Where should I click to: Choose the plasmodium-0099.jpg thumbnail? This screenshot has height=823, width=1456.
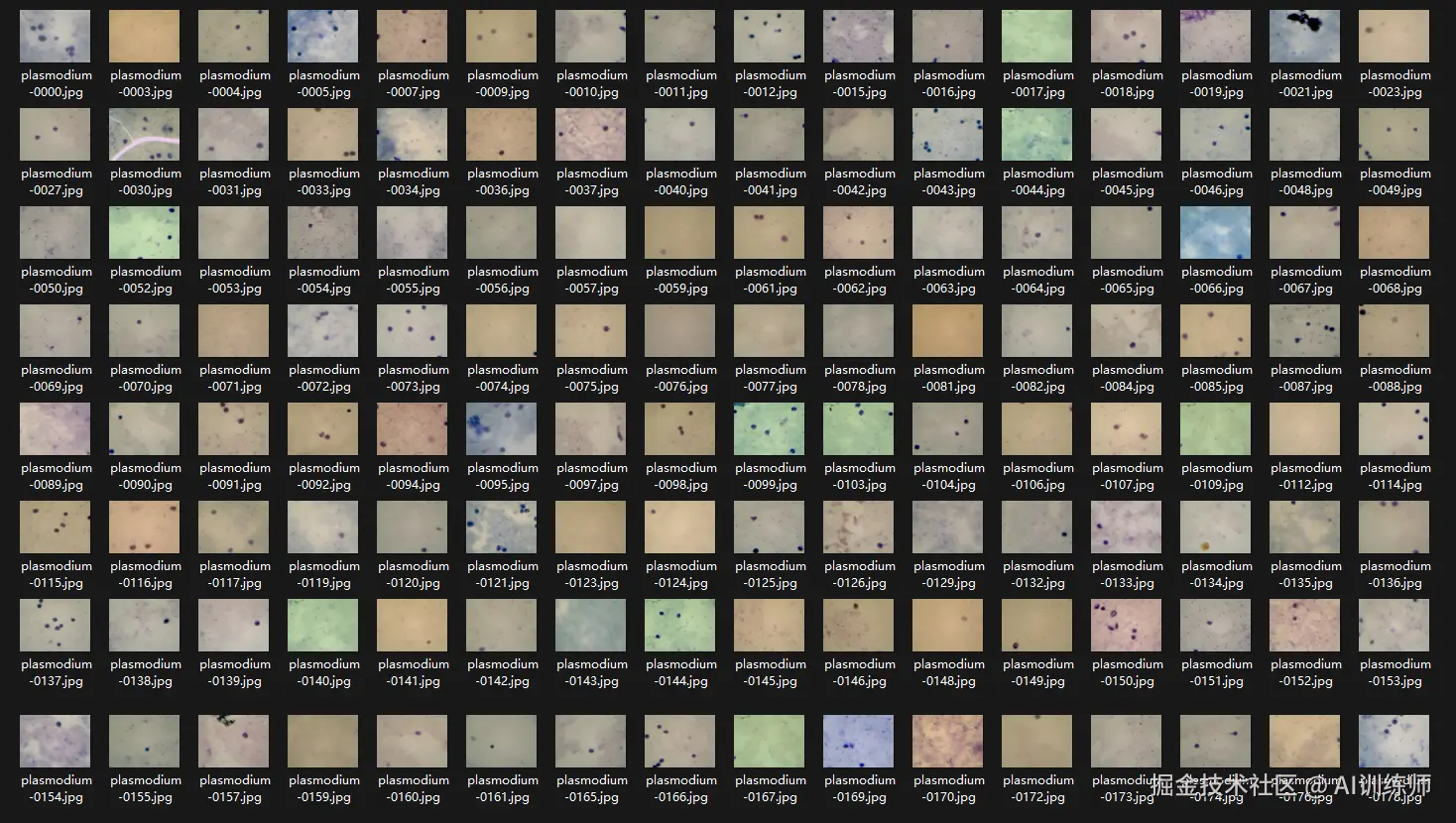tap(770, 429)
